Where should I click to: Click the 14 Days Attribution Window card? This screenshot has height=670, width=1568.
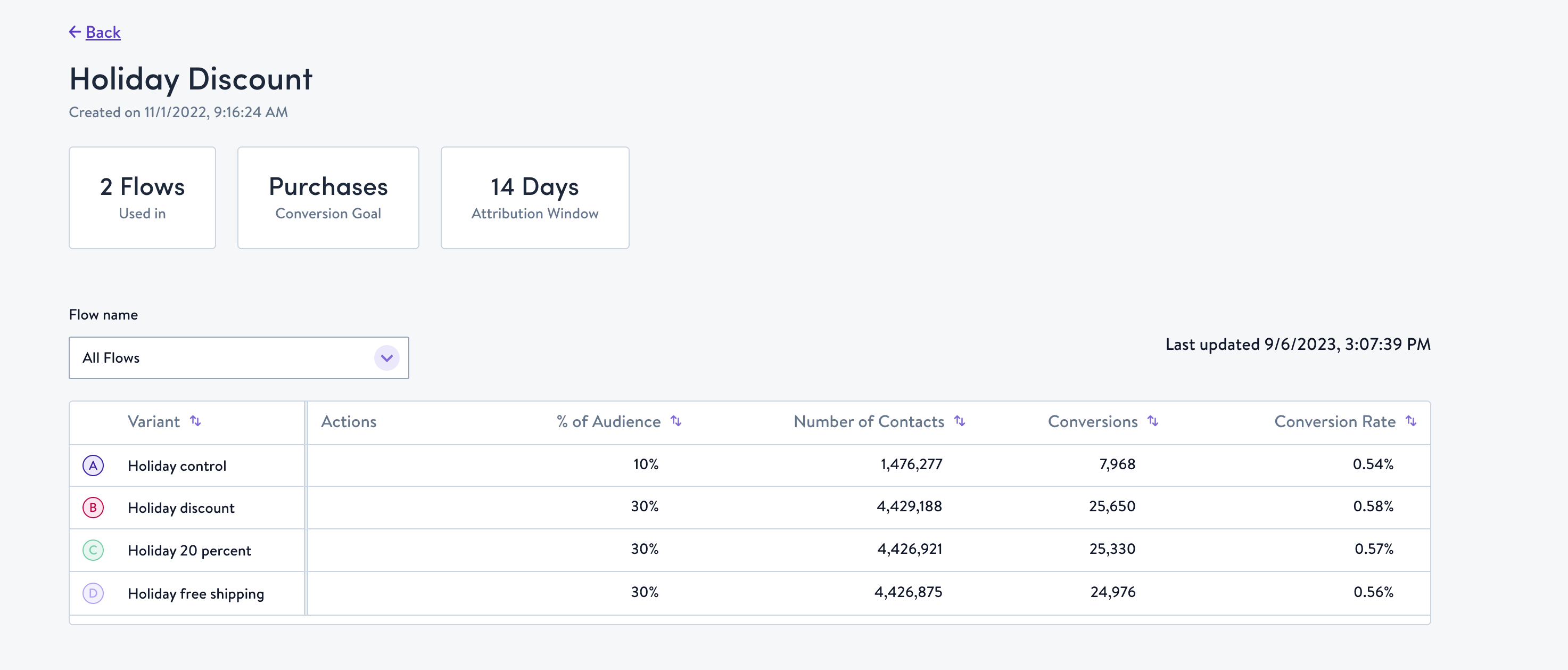click(535, 198)
